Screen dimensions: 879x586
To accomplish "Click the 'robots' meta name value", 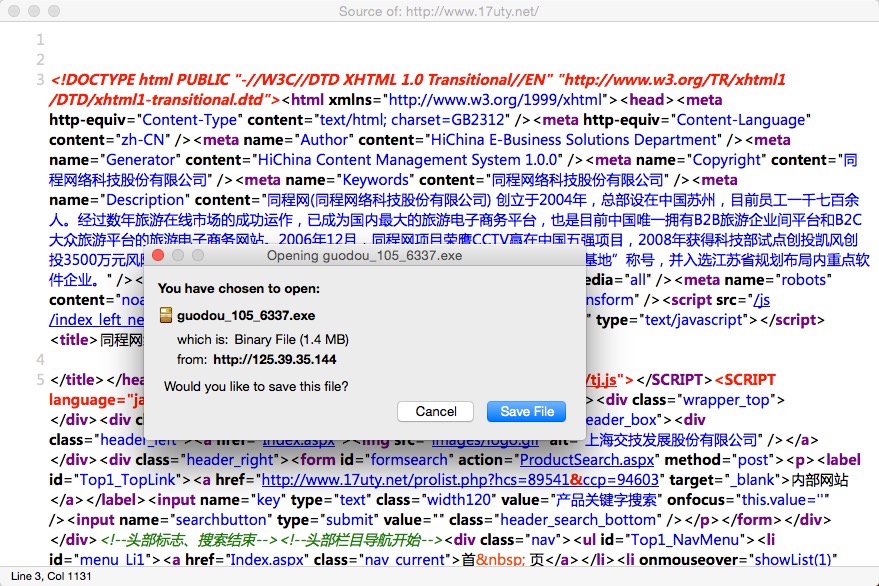I will 803,280.
